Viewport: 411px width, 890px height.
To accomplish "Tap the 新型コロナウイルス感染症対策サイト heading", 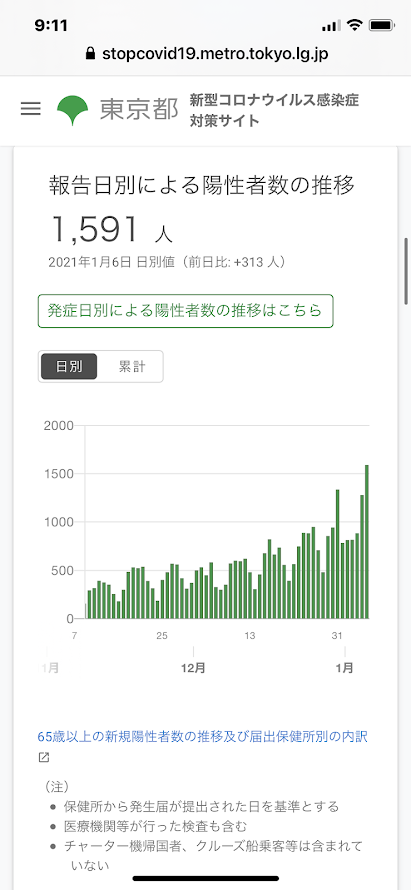I will pos(275,110).
